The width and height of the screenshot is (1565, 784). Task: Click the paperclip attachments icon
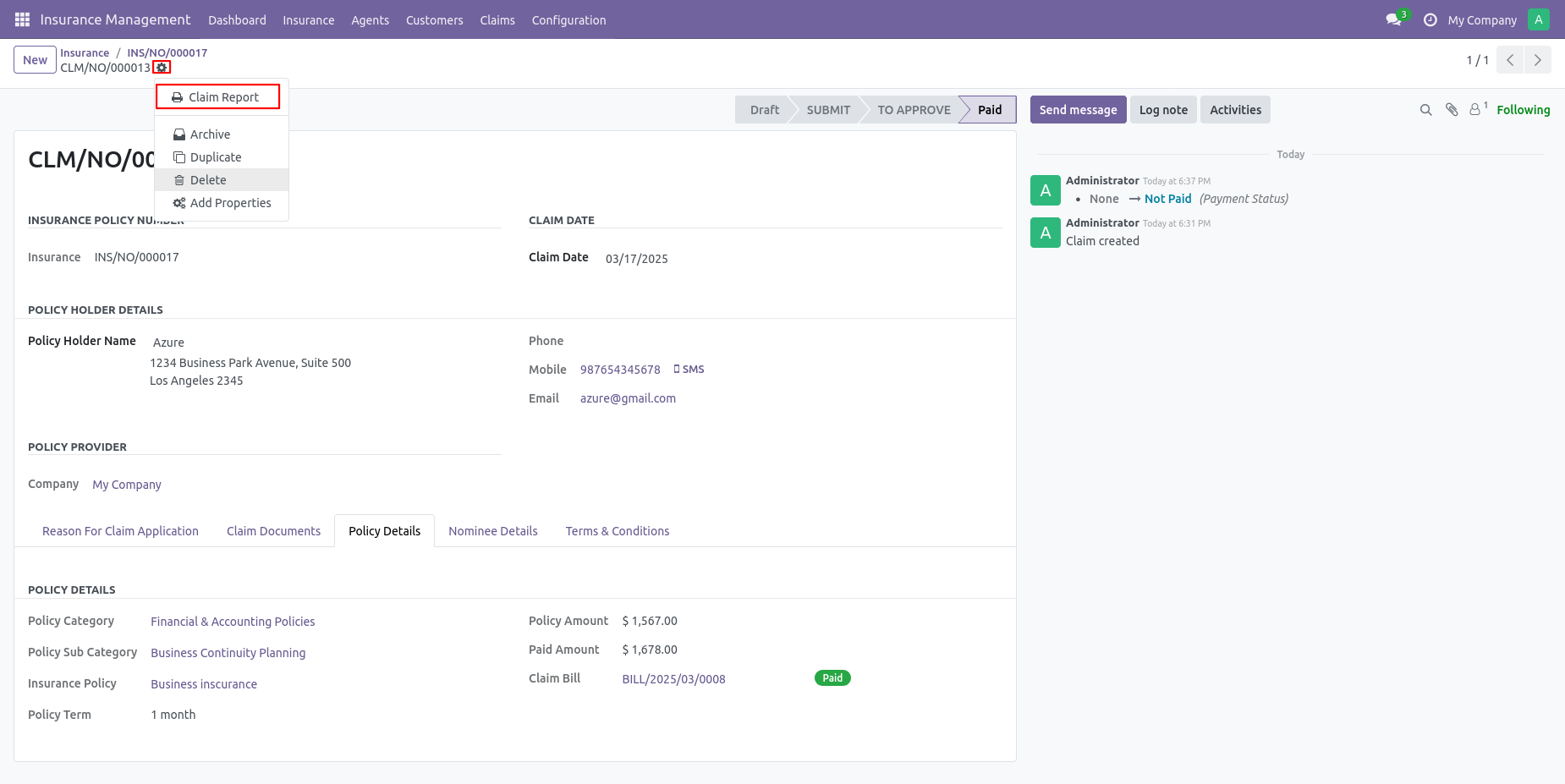coord(1452,110)
